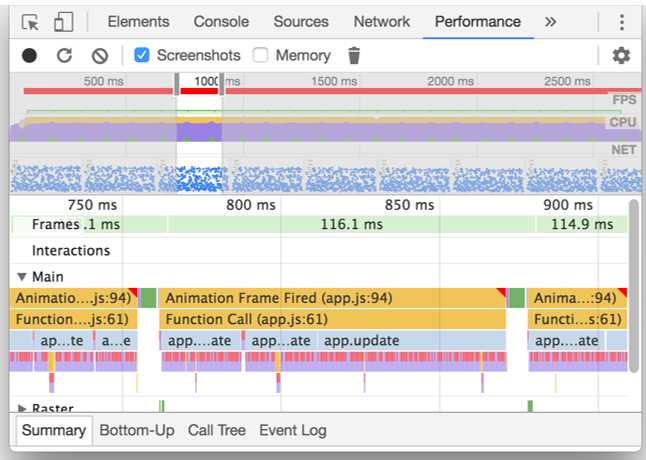Open the Call Tree tab
Viewport: 646px width, 460px height.
tap(217, 430)
